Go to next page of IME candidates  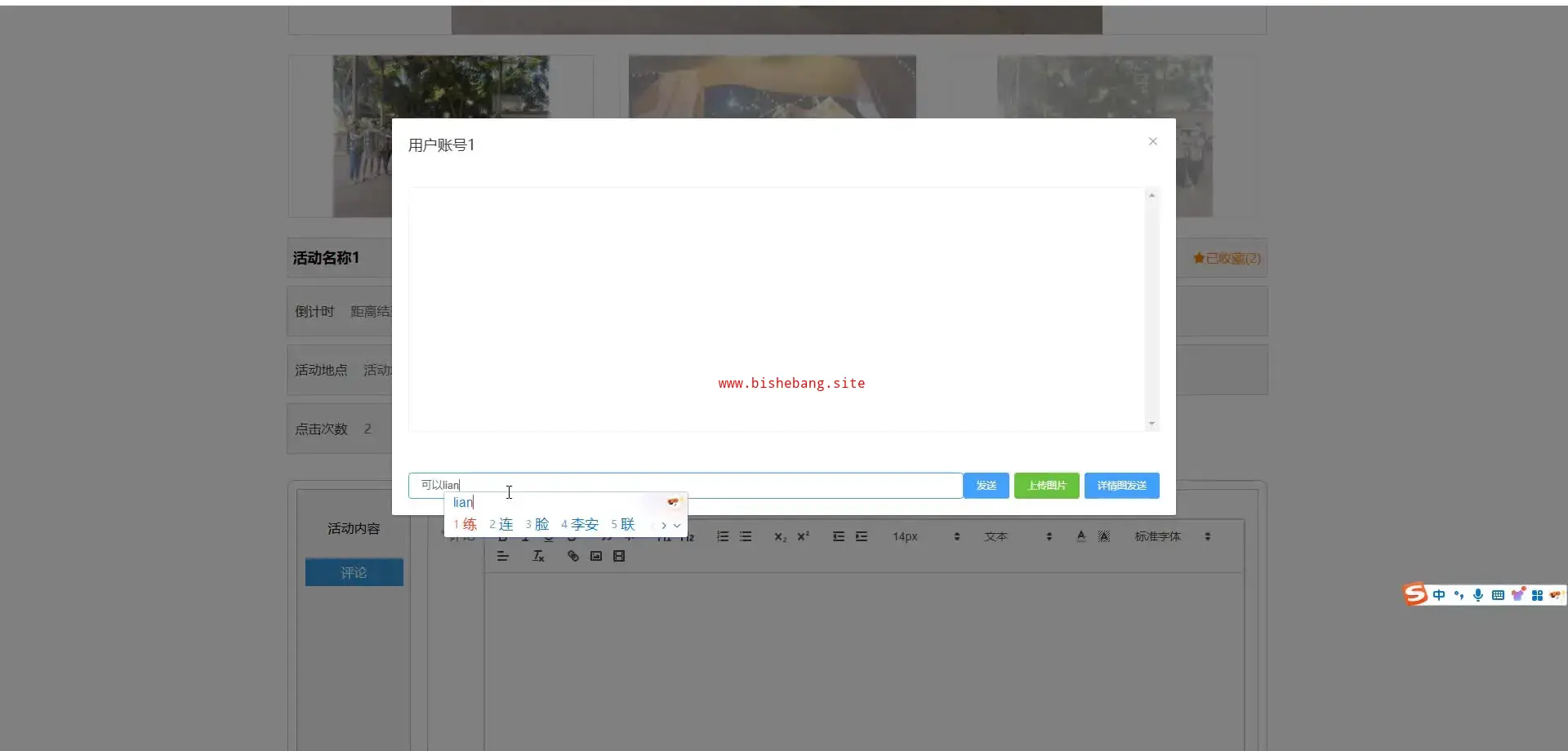click(x=664, y=525)
